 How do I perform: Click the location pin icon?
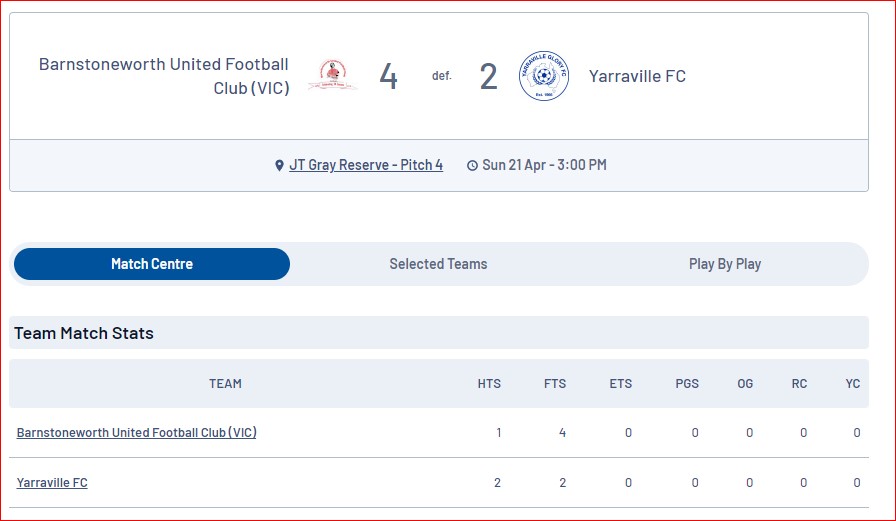tap(279, 166)
